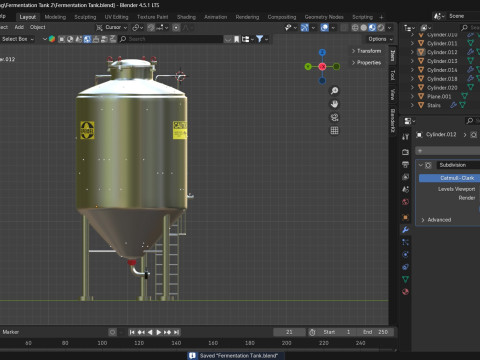Switch to the Modeling workspace tab
The image size is (480, 360).
(55, 17)
